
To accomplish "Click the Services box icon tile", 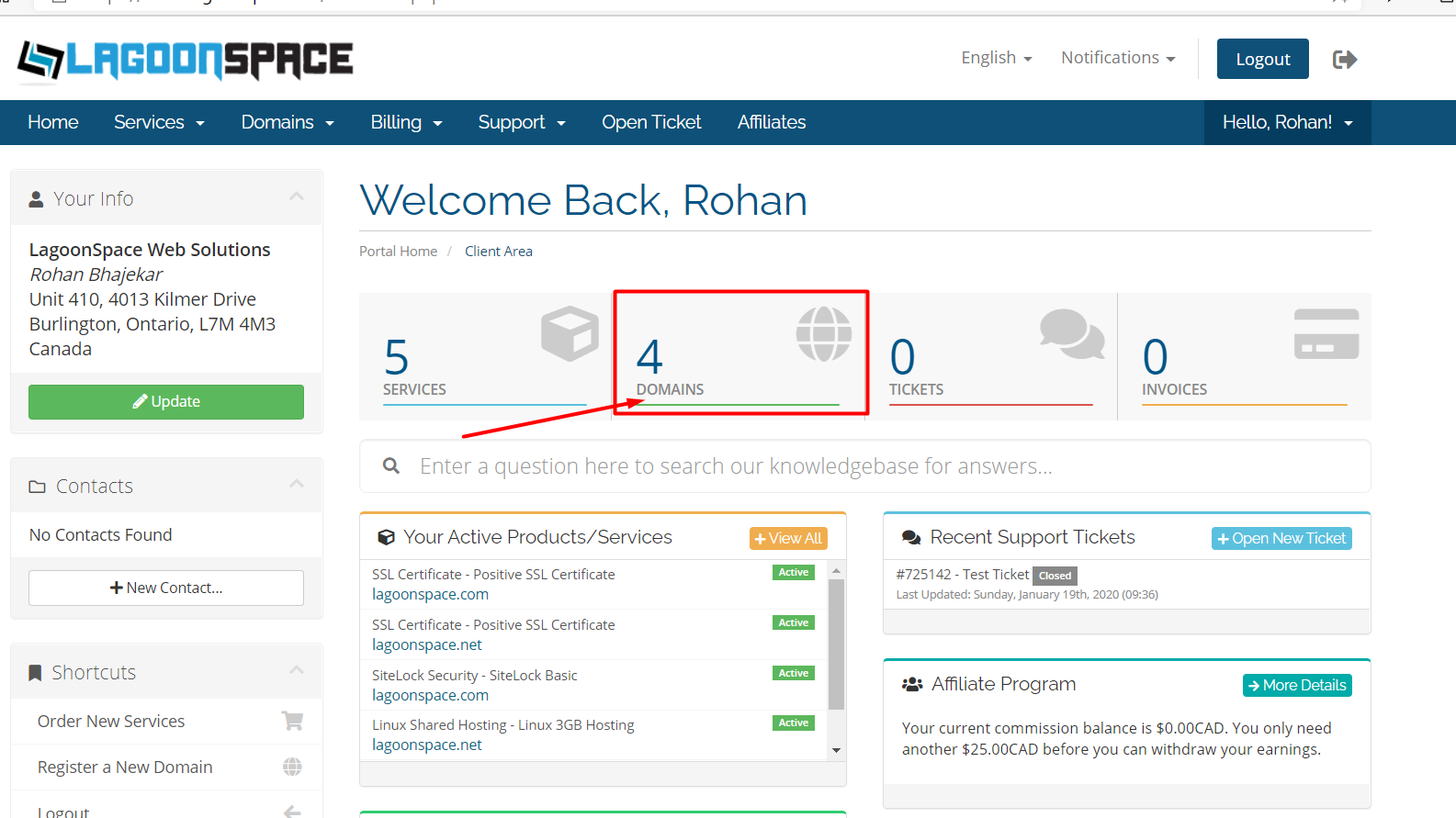I will [570, 332].
